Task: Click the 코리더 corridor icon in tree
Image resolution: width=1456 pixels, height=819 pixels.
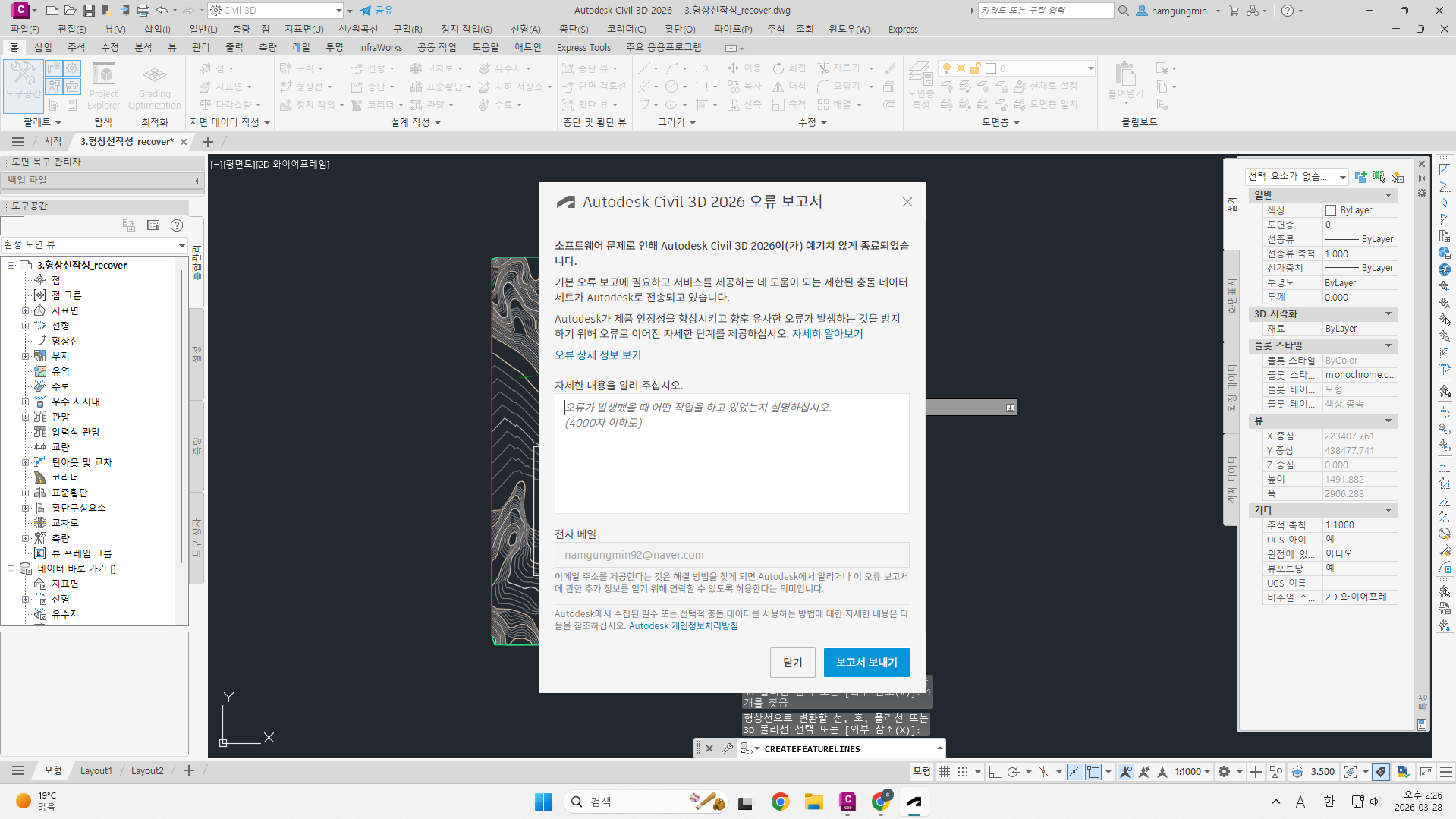Action: pos(40,477)
